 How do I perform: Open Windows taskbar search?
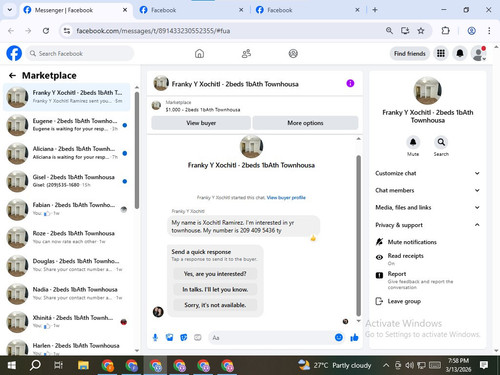[x=35, y=365]
